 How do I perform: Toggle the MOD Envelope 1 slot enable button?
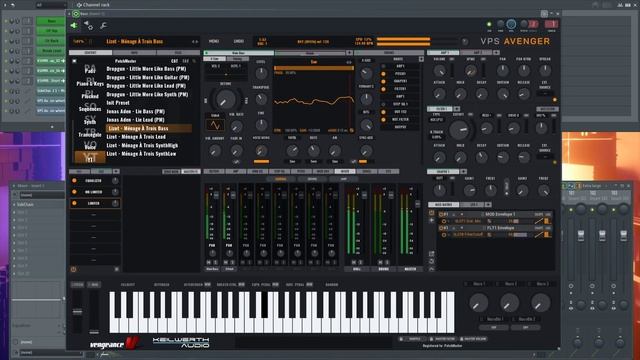click(x=441, y=214)
